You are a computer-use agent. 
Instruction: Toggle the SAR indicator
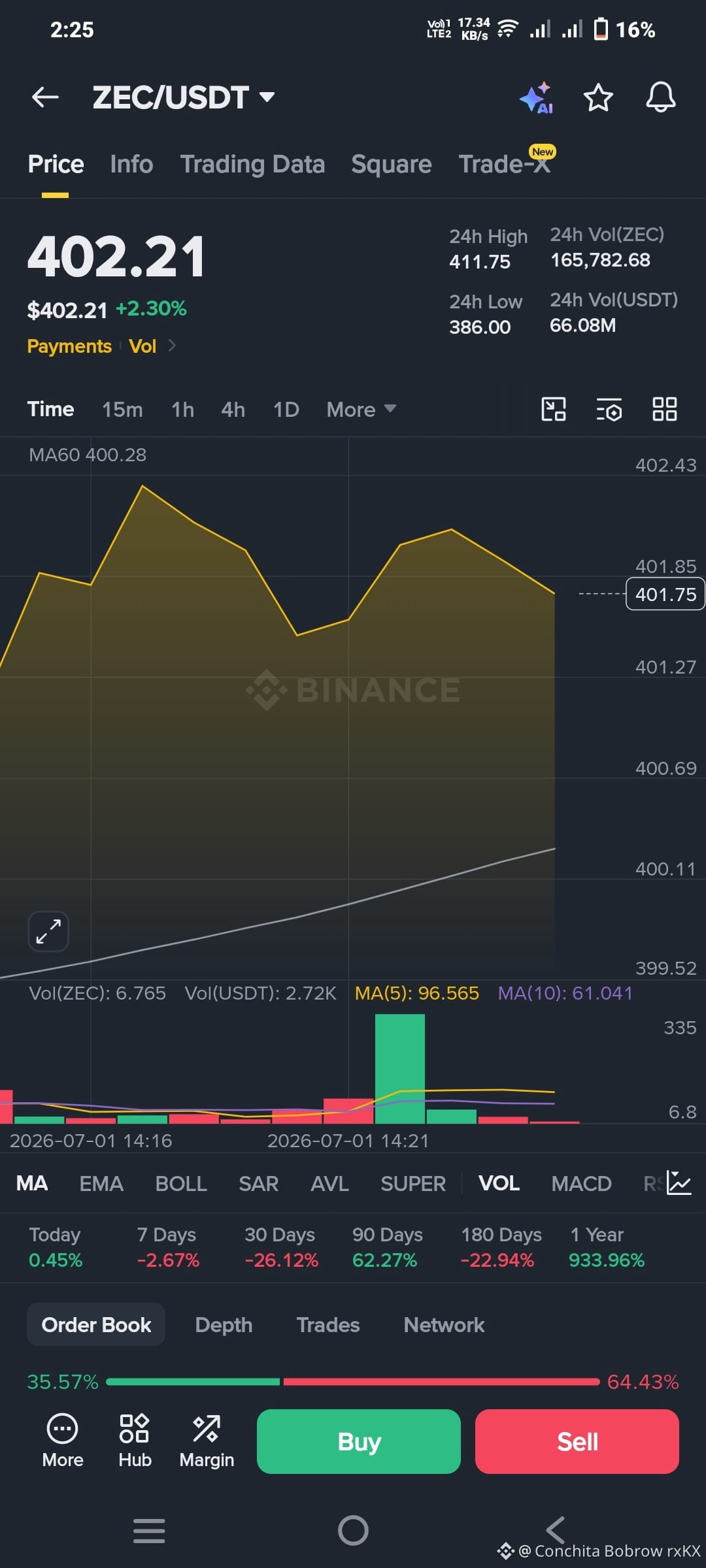click(258, 1183)
